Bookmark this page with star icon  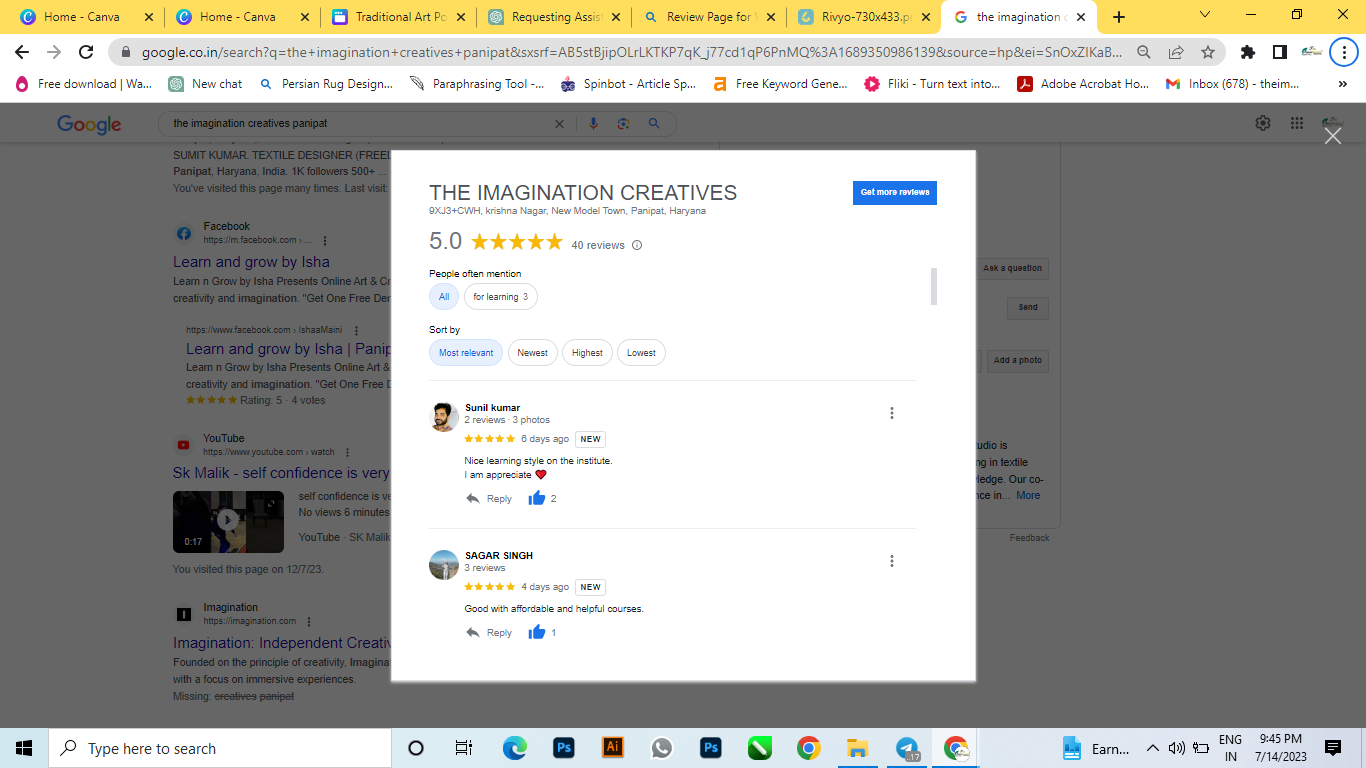pos(1208,52)
